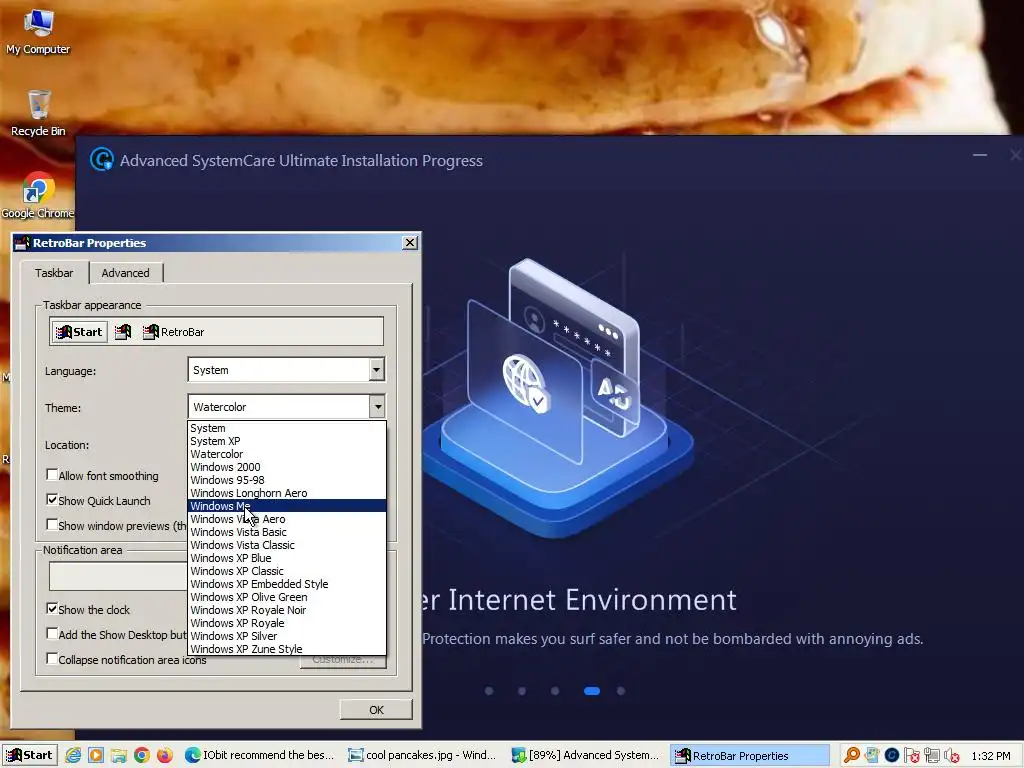Go to the first installer slide dot
The height and width of the screenshot is (768, 1024).
pos(489,691)
